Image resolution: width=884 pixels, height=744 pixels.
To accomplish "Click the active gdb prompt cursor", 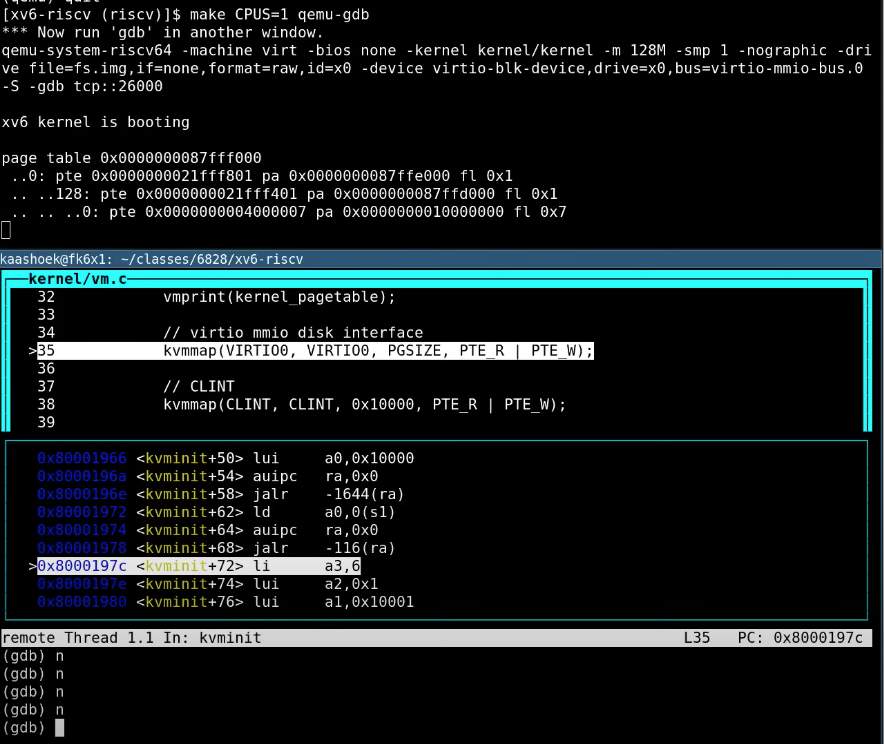I will (x=59, y=728).
